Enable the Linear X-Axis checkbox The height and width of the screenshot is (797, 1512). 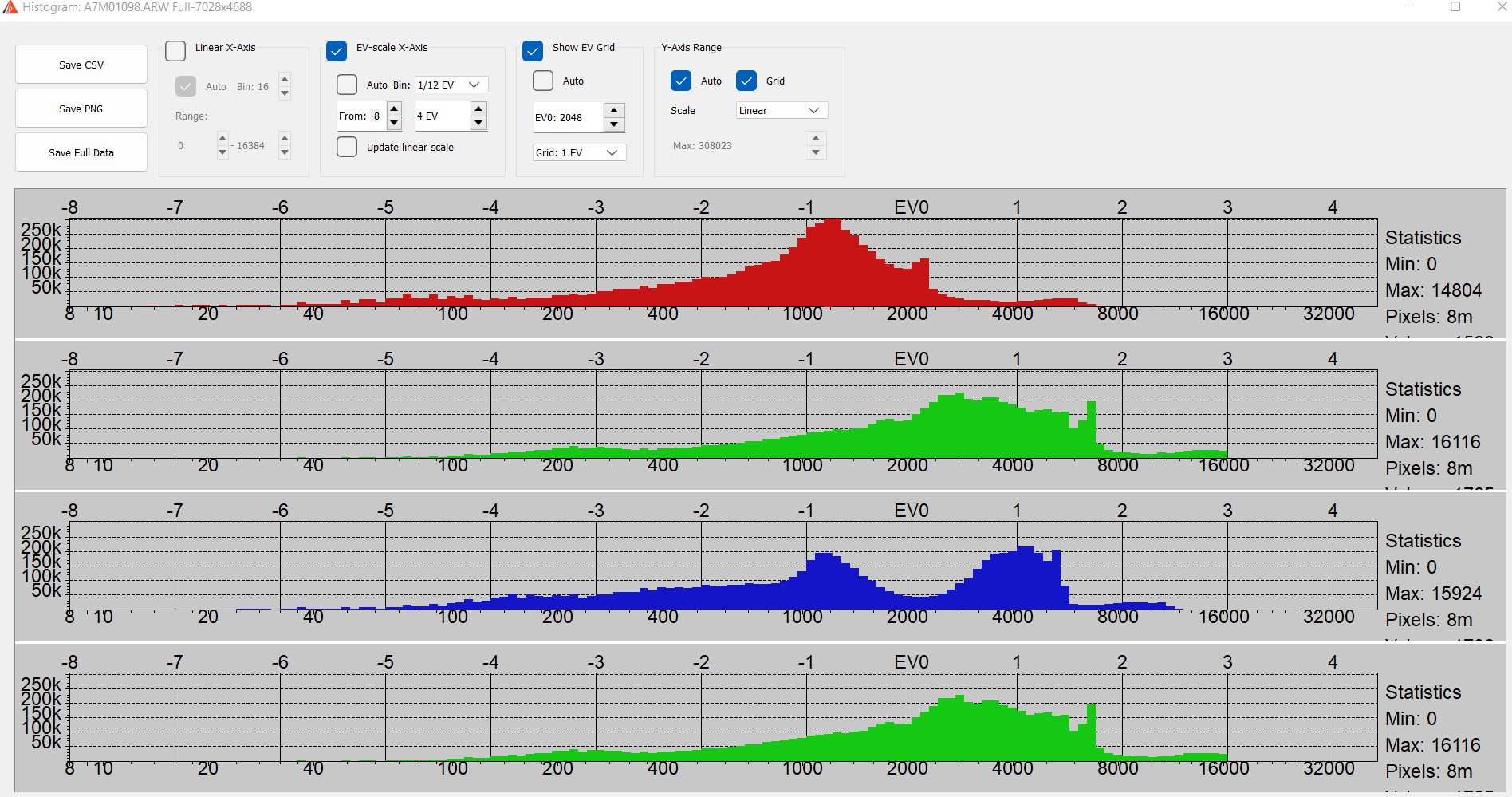175,51
